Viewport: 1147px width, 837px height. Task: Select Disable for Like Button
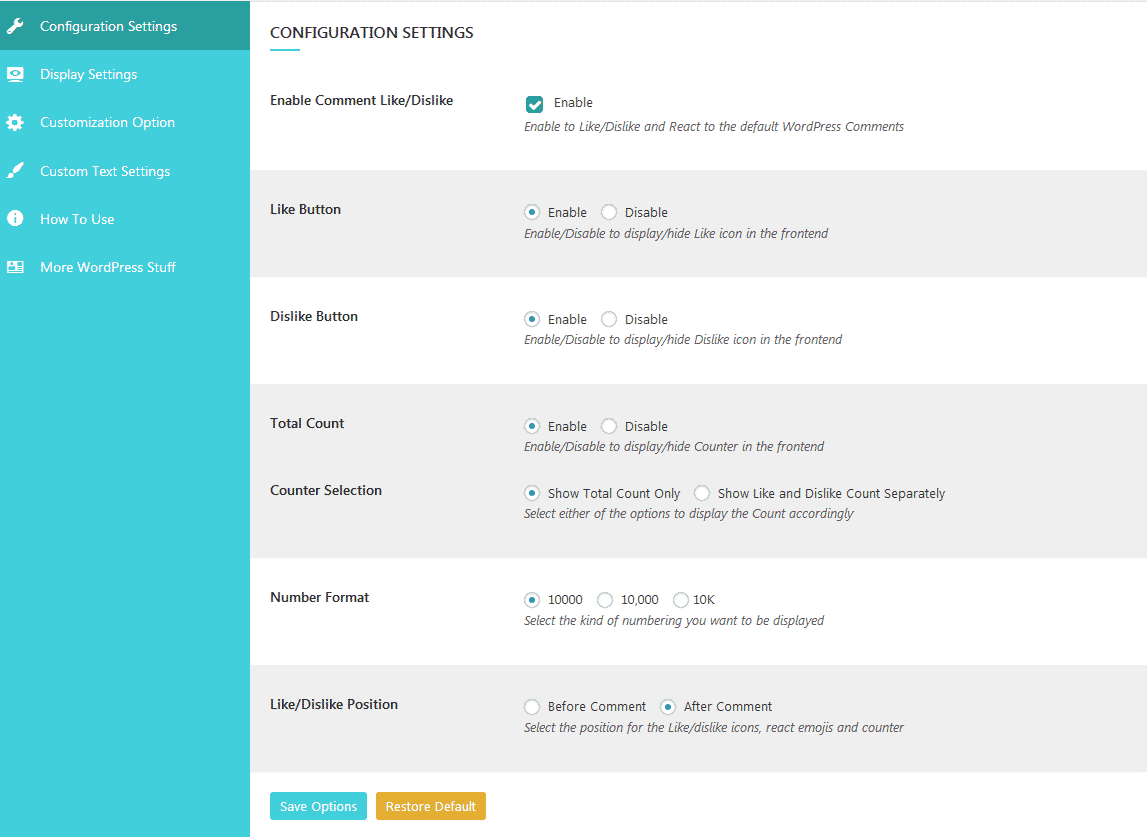(609, 212)
